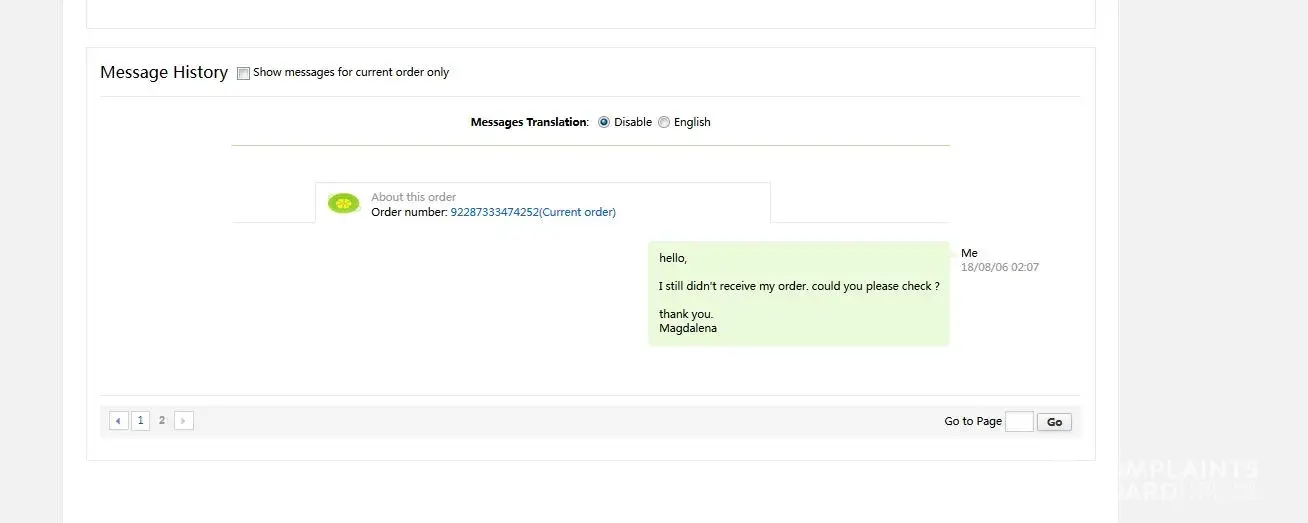Select the English translation radio button
Image resolution: width=1308 pixels, height=523 pixels.
click(x=664, y=122)
